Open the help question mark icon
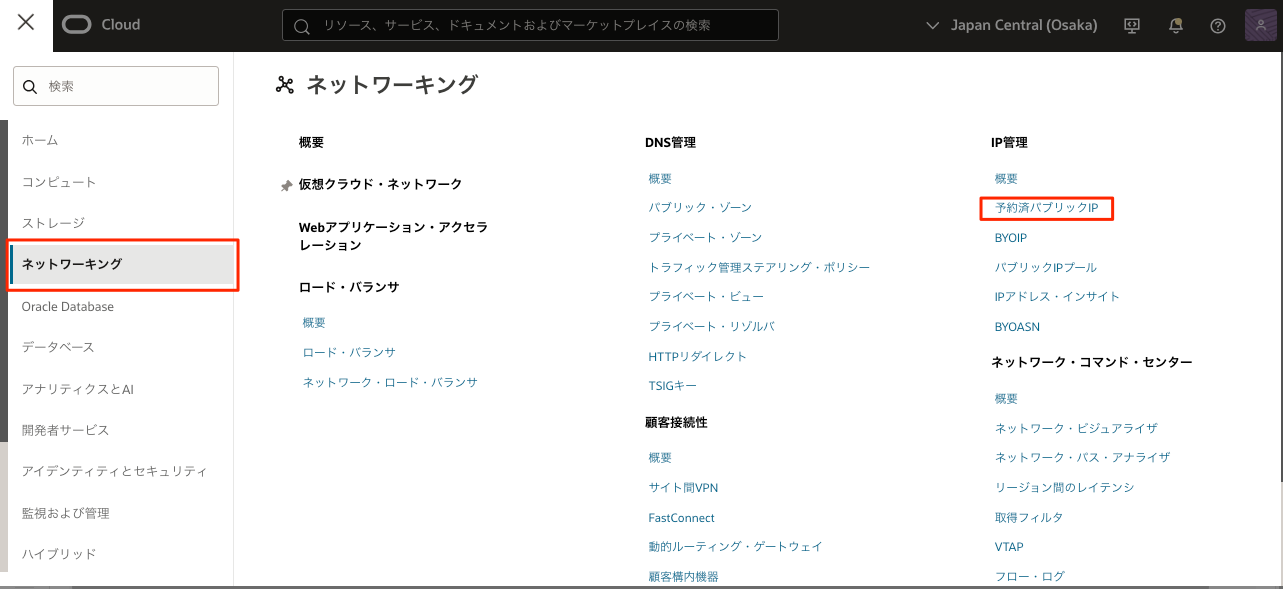Viewport: 1283px width, 589px height. click(1217, 26)
